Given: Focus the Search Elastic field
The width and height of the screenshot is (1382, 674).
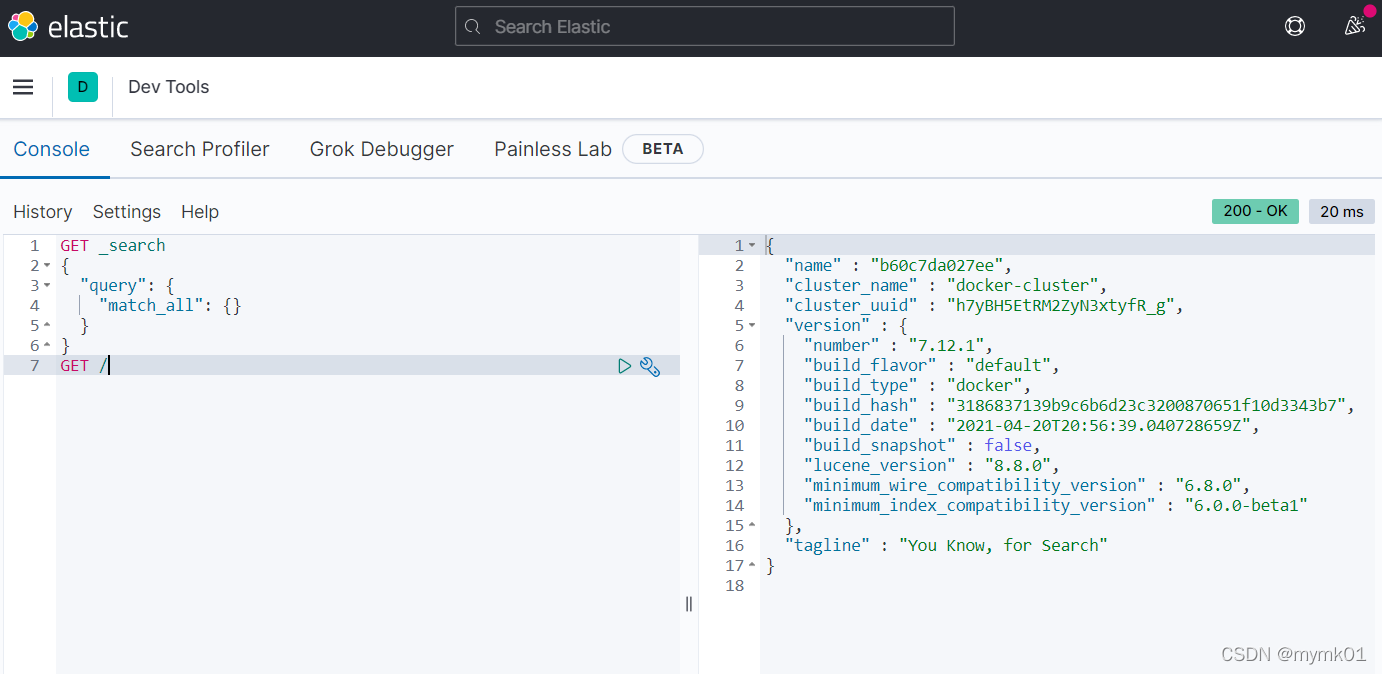Looking at the screenshot, I should click(x=704, y=27).
